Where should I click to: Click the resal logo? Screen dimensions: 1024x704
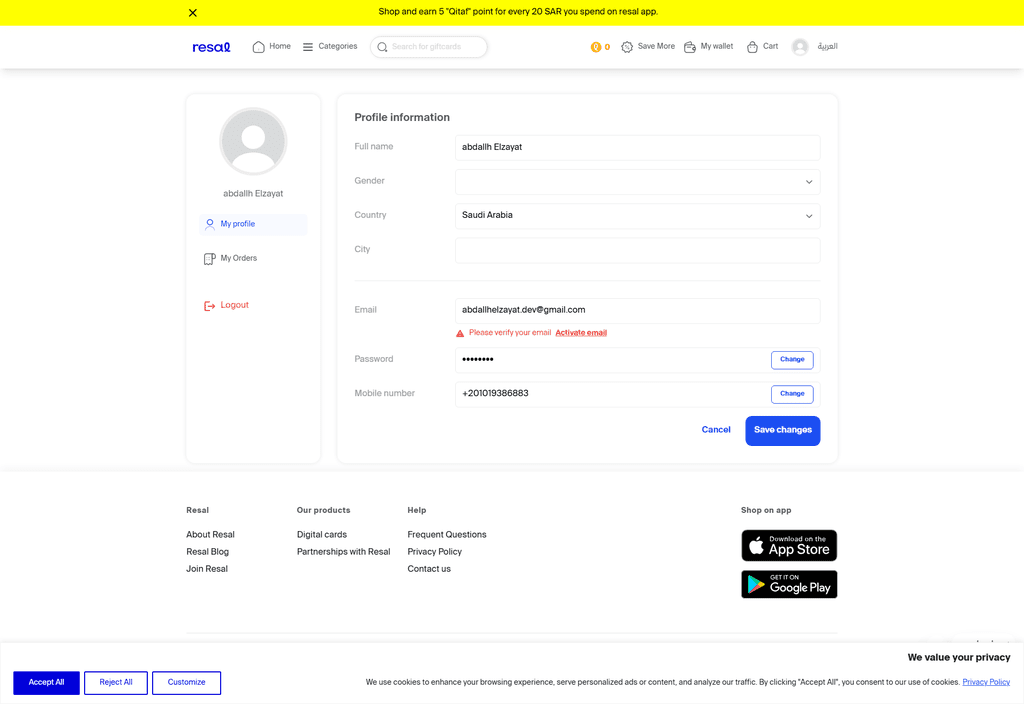coord(211,47)
